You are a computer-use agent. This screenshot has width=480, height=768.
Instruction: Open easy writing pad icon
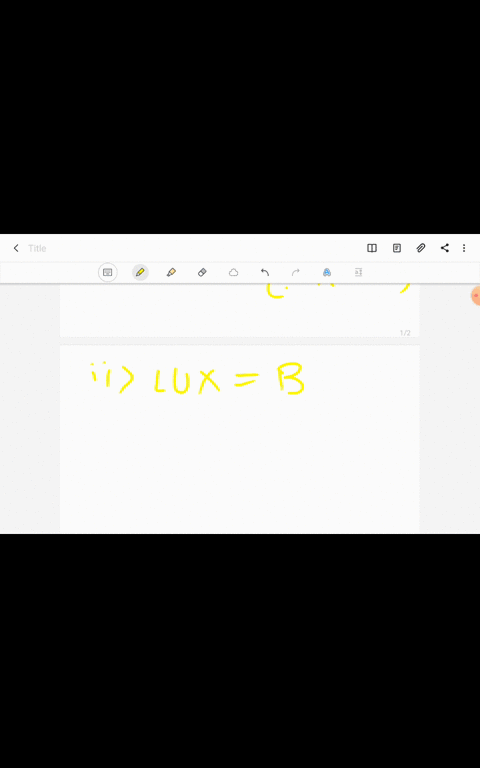(x=358, y=272)
